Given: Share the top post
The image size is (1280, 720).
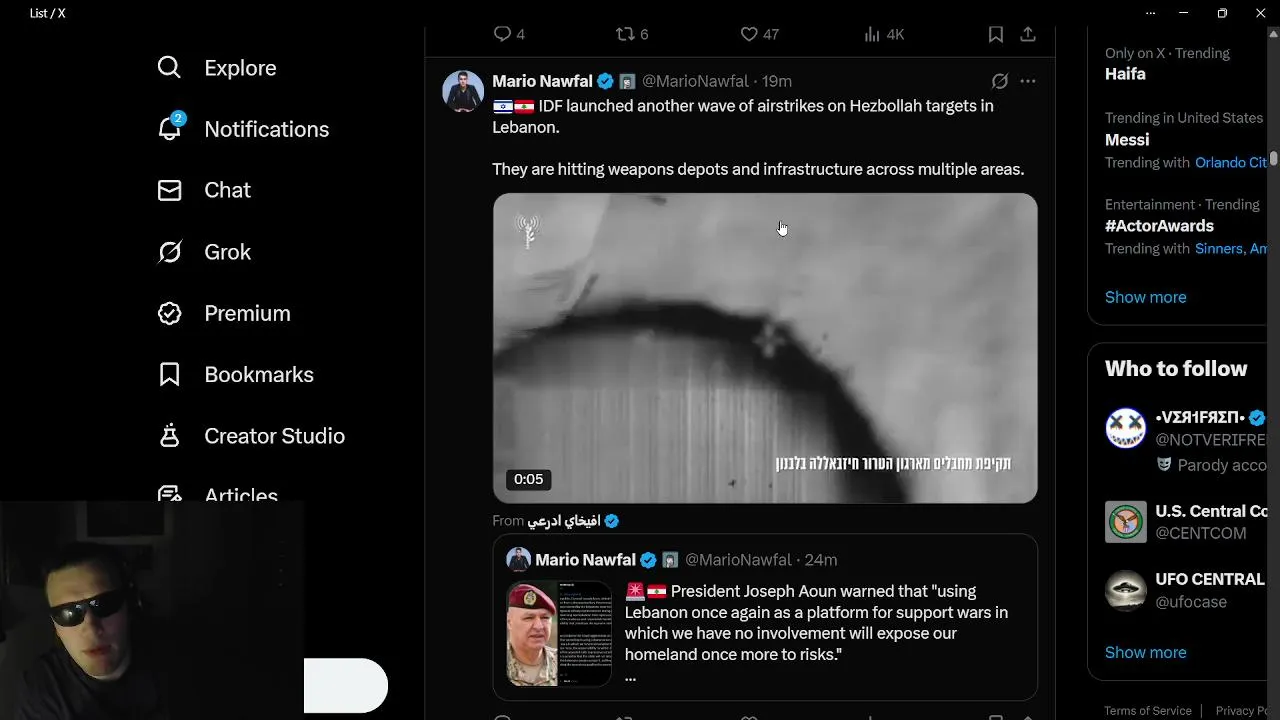Looking at the screenshot, I should pyautogui.click(x=1028, y=34).
